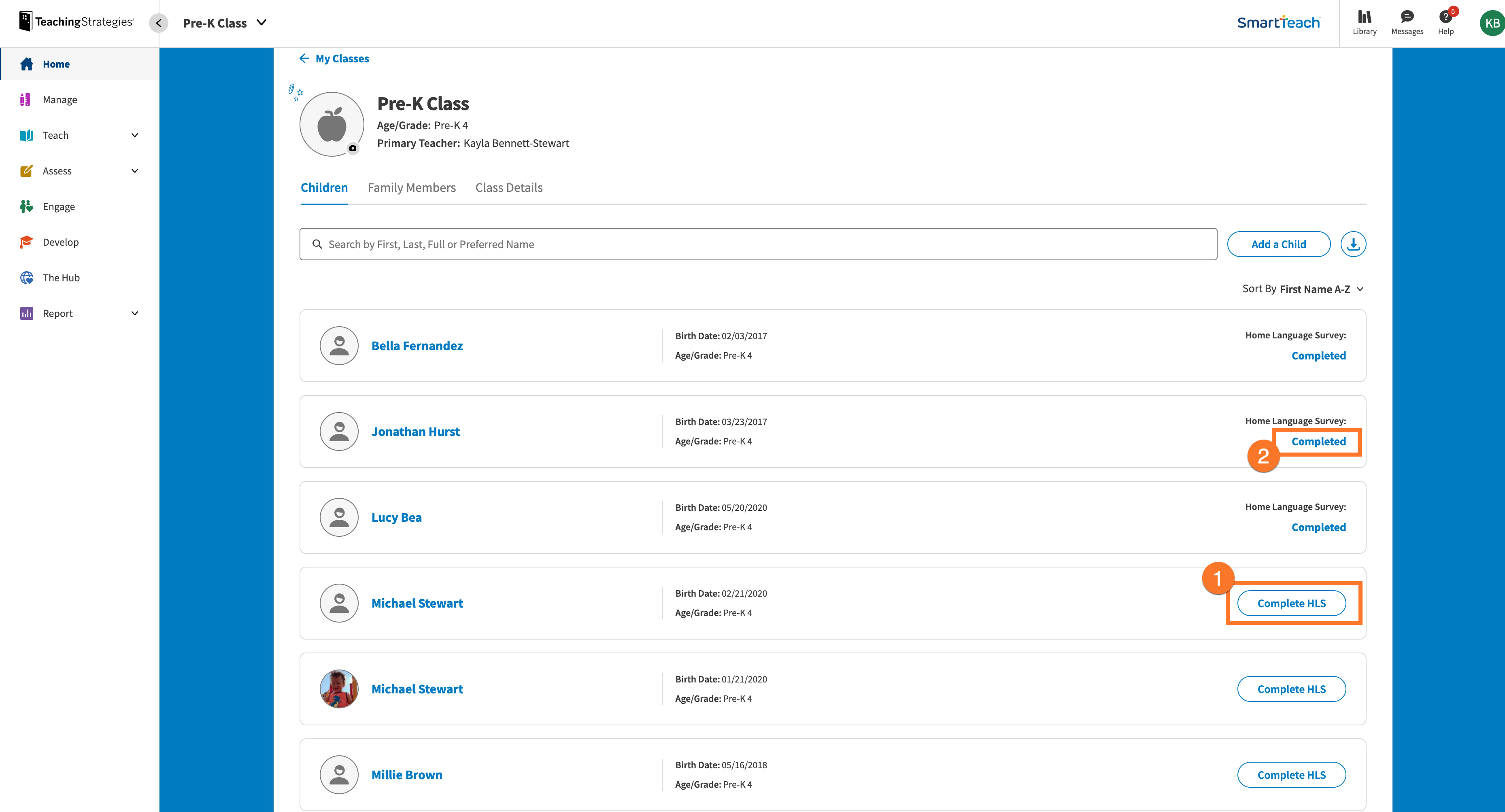Switch to the Family Members tab
1505x812 pixels.
[411, 187]
